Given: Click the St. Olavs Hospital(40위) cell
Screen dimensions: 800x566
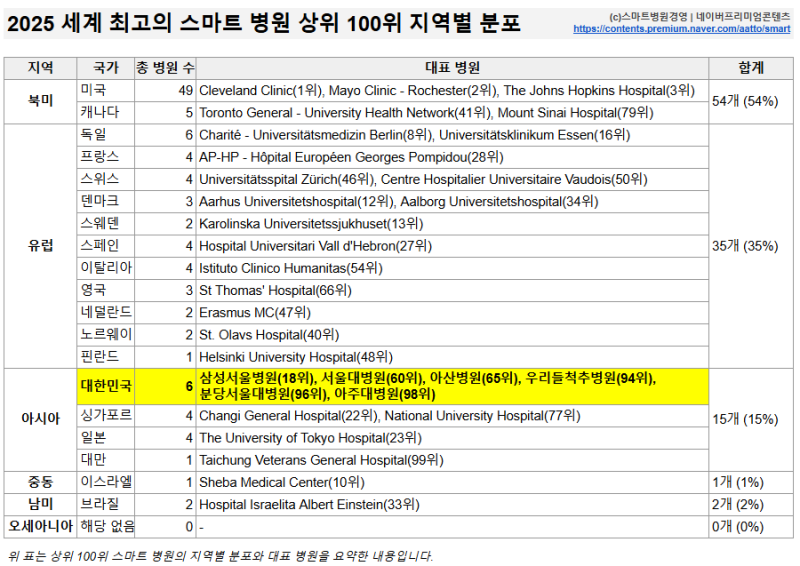Looking at the screenshot, I should 452,335.
